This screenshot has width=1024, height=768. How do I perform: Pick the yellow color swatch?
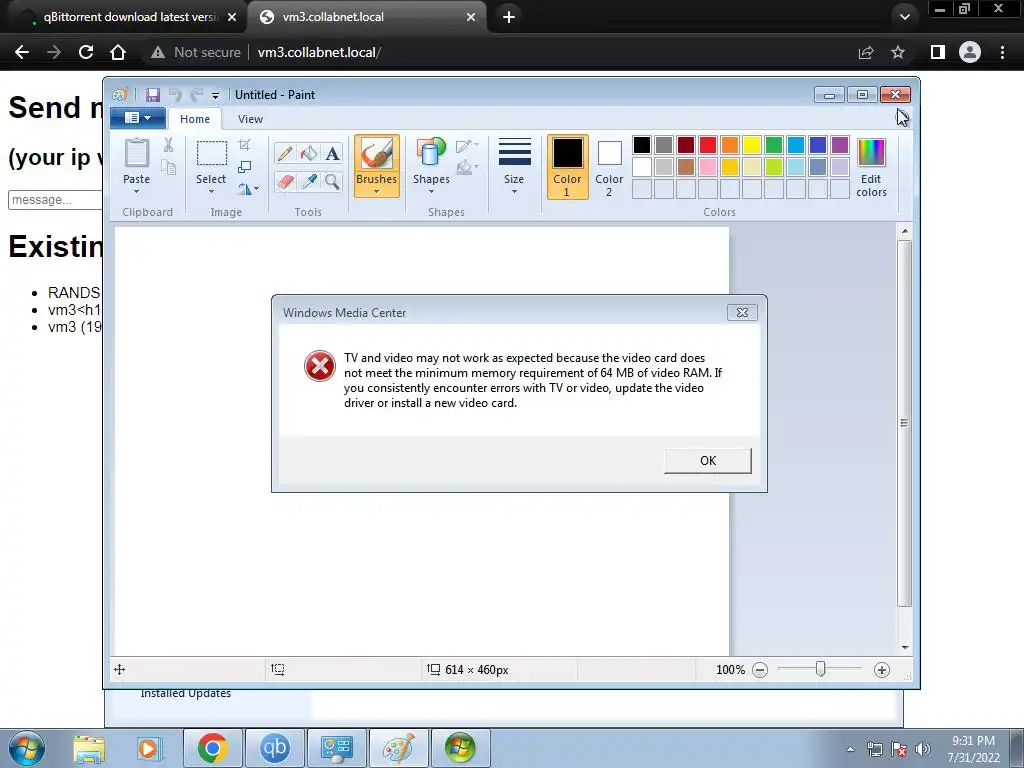point(752,145)
